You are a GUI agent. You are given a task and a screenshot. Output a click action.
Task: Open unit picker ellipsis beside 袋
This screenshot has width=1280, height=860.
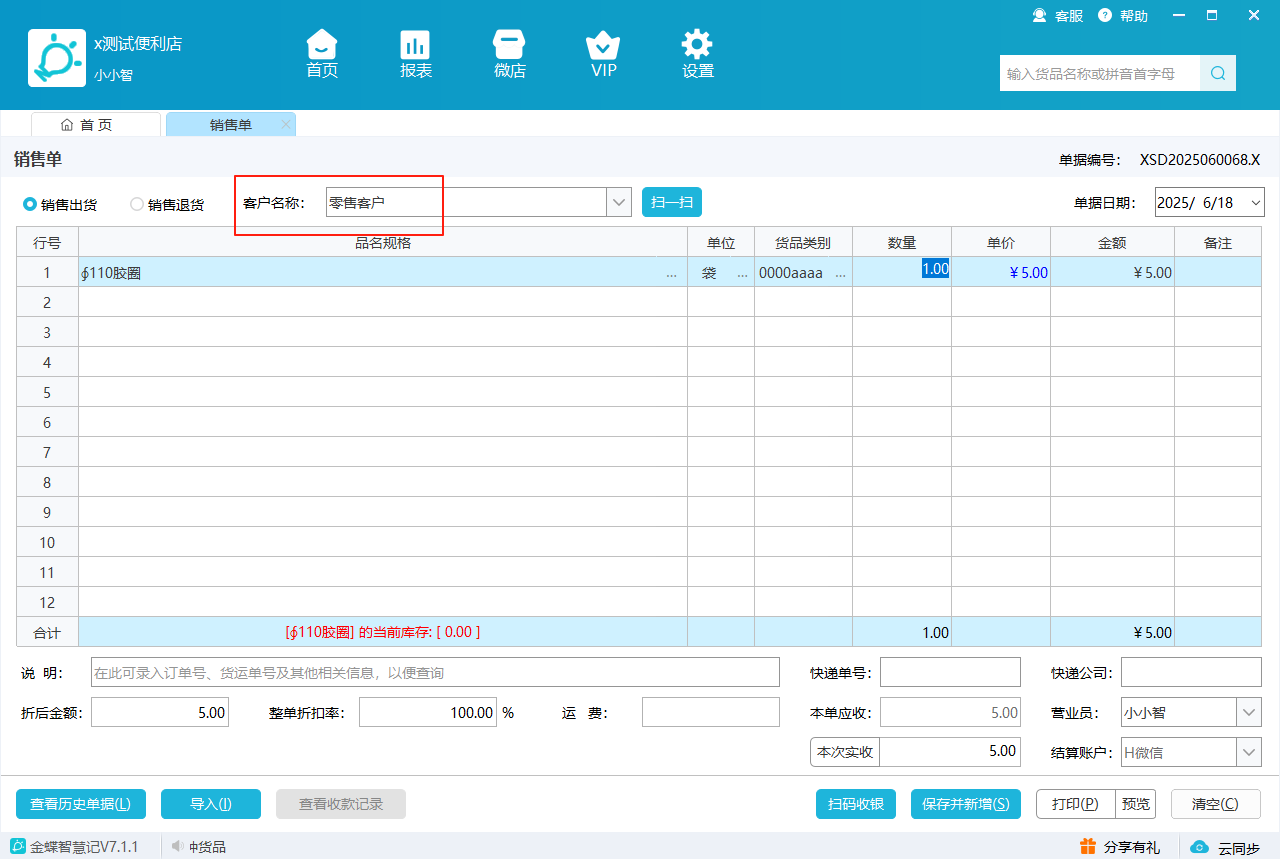click(742, 273)
